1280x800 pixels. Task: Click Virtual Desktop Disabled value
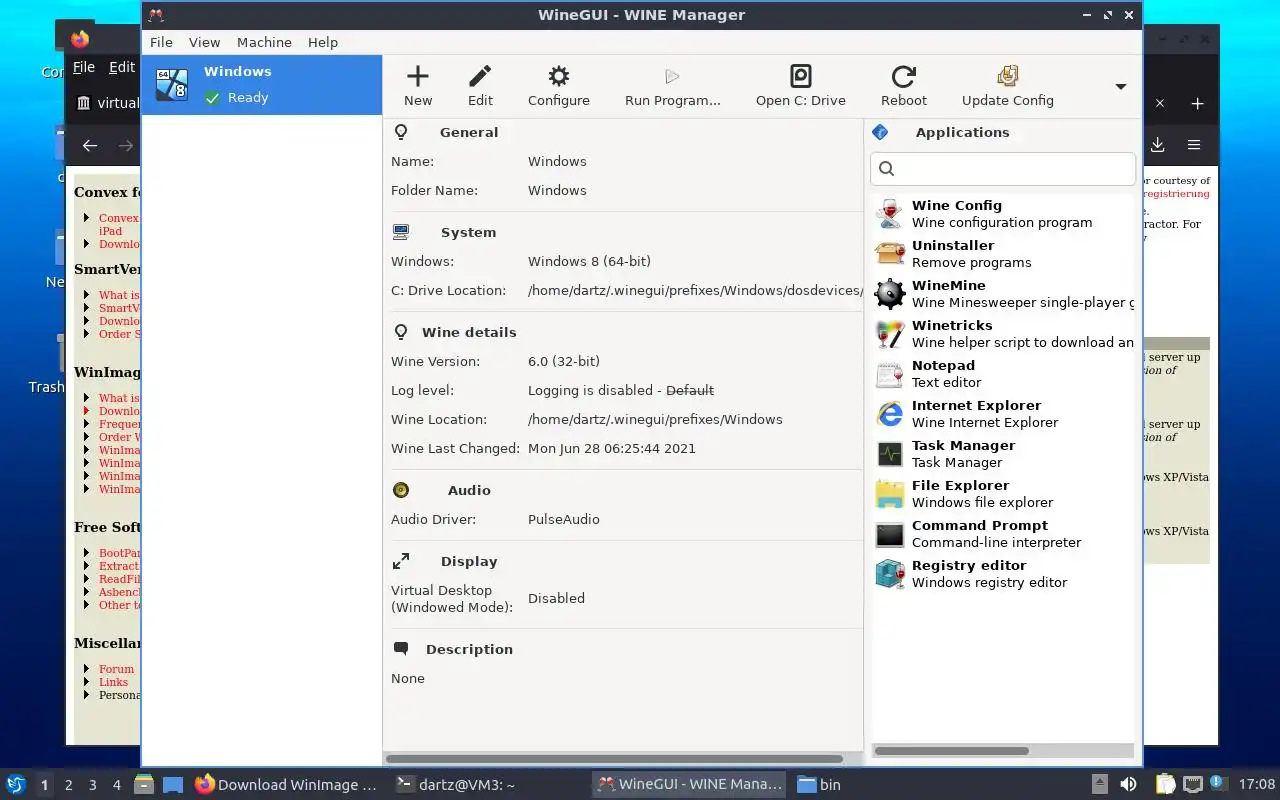(x=556, y=598)
